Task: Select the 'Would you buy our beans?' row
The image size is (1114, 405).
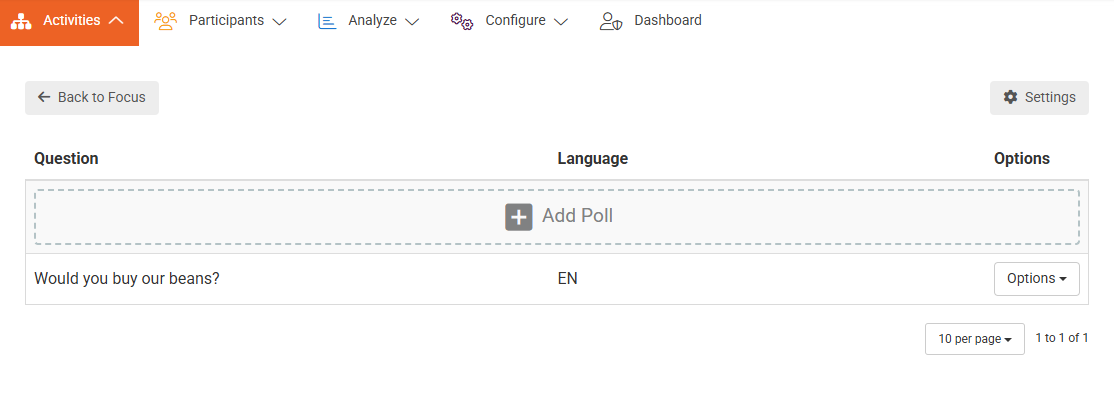Action: click(127, 279)
